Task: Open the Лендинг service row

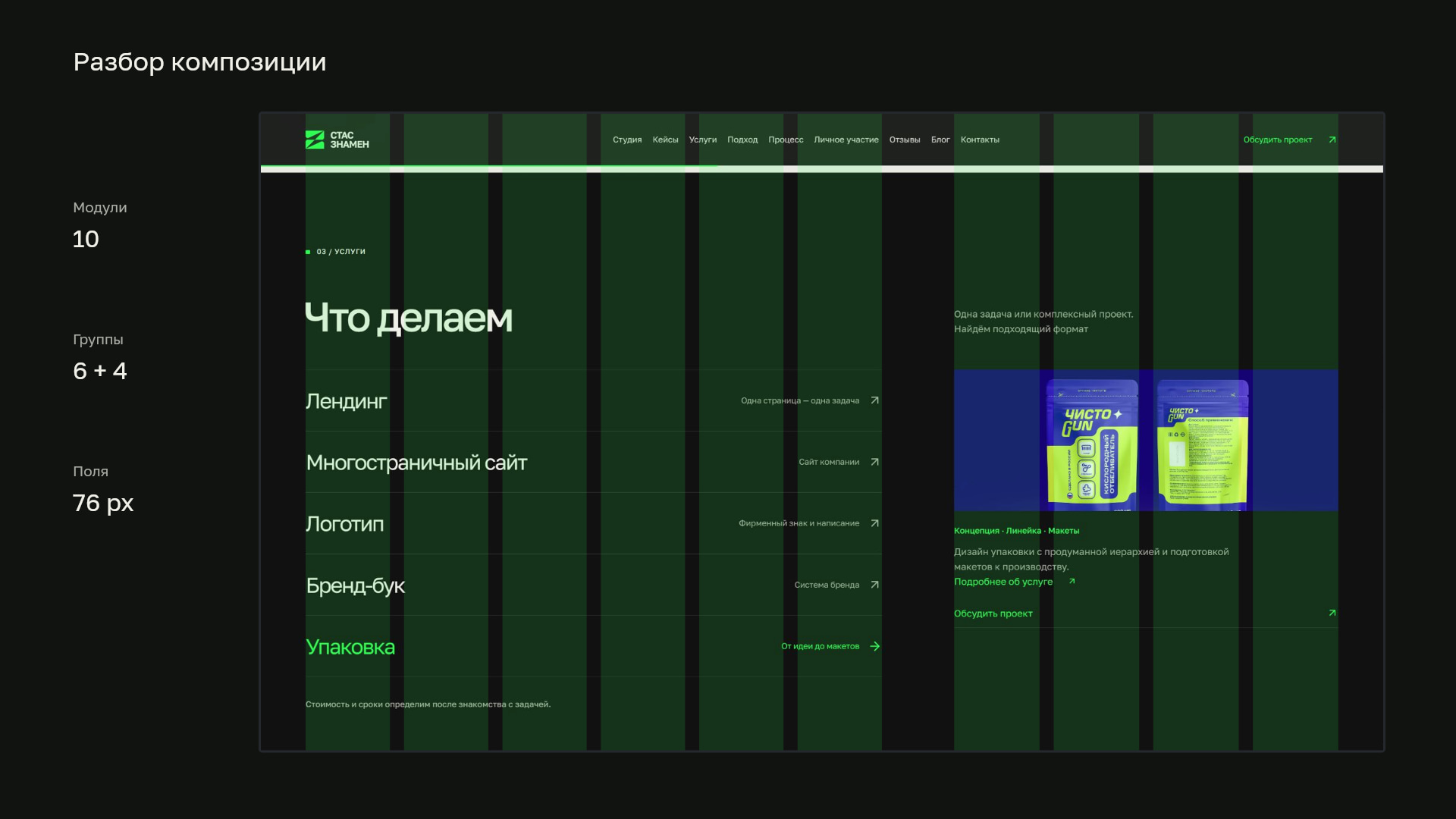Action: click(x=593, y=400)
